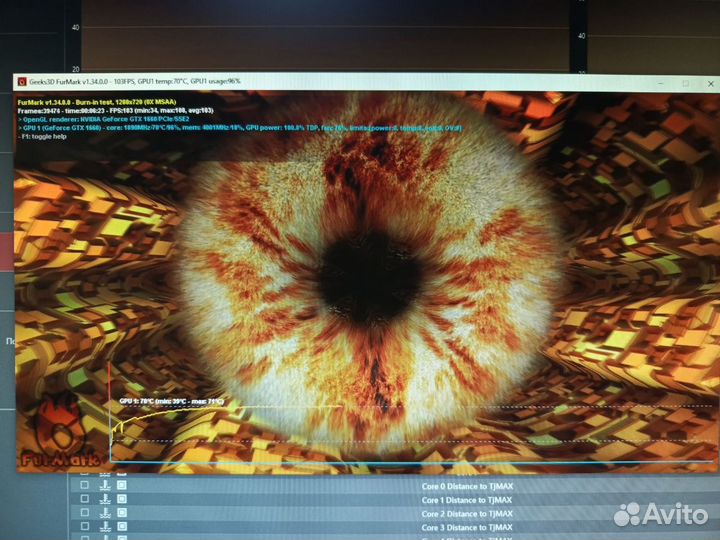Click the square icon in the Core 1 row
Image resolution: width=720 pixels, height=540 pixels.
(x=122, y=499)
